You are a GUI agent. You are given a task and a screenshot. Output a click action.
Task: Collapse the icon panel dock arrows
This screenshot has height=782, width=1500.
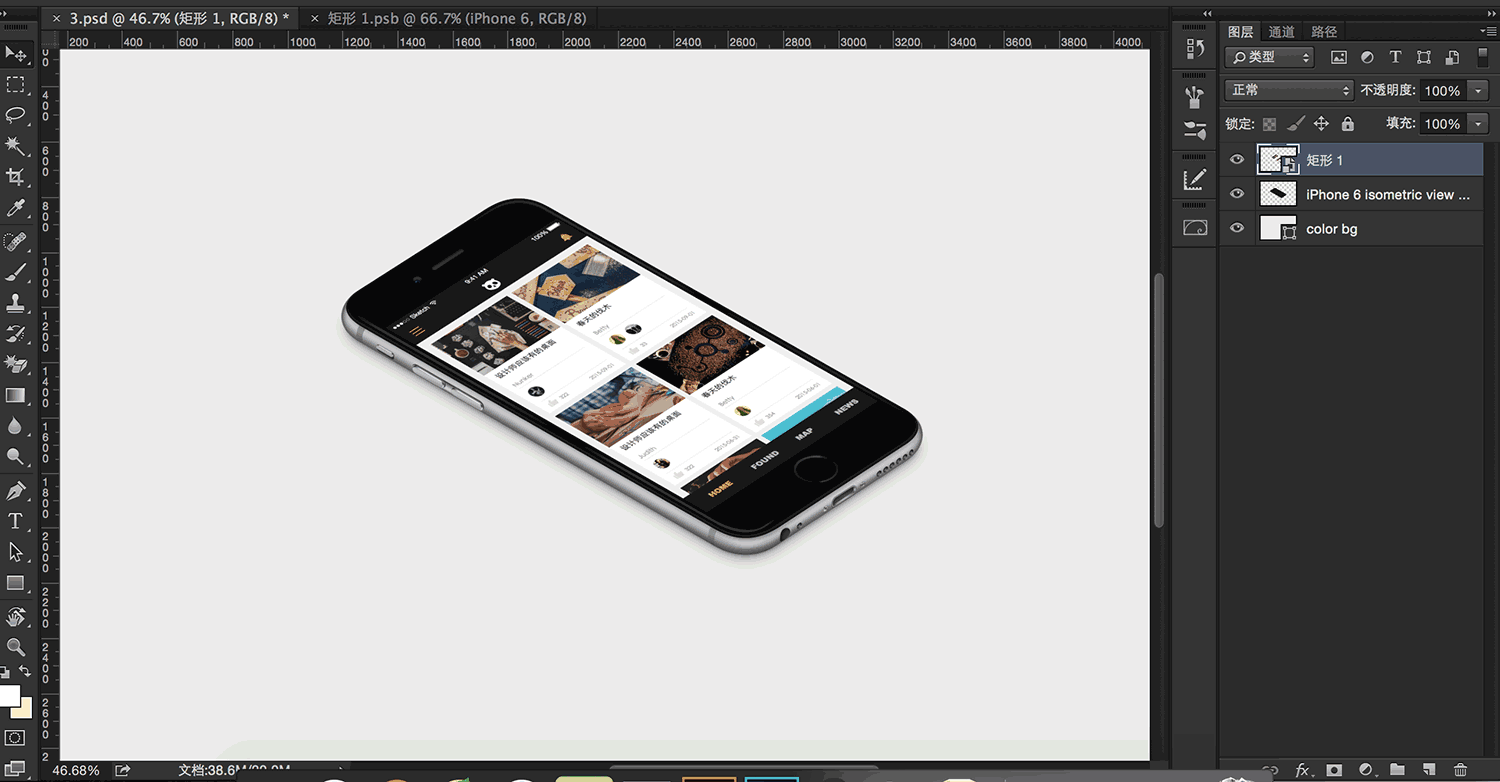[1207, 13]
